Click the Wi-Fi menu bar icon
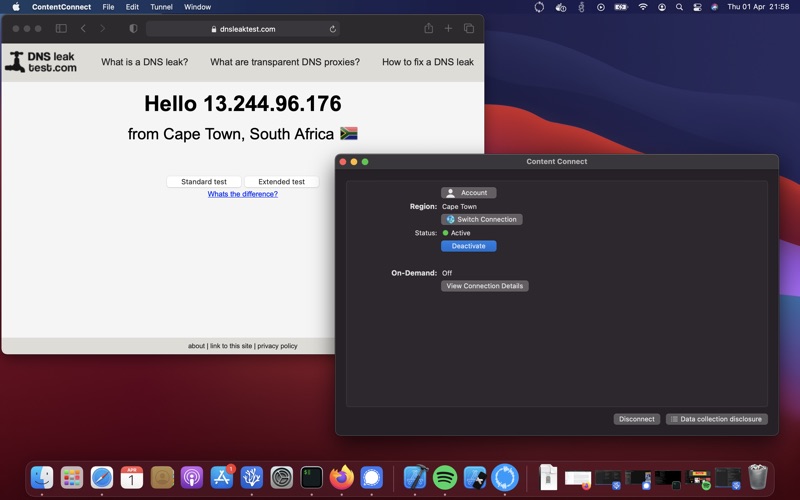 643,7
